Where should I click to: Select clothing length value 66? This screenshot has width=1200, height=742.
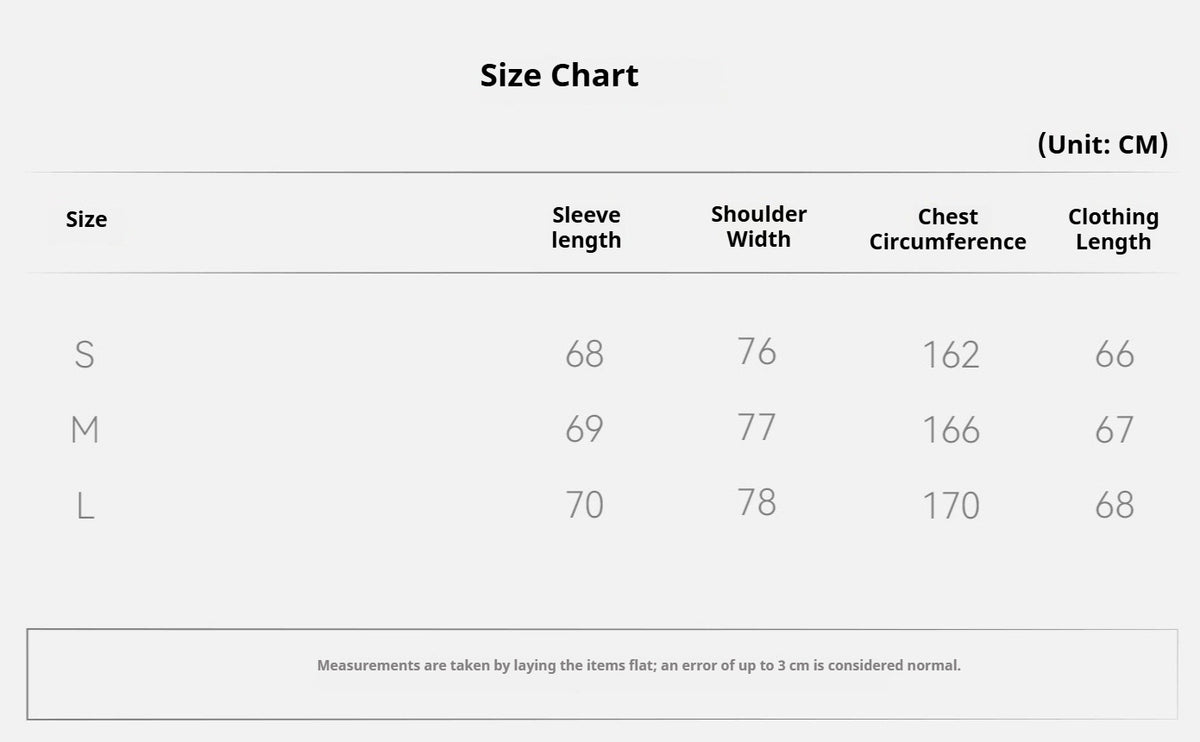pyautogui.click(x=1115, y=354)
